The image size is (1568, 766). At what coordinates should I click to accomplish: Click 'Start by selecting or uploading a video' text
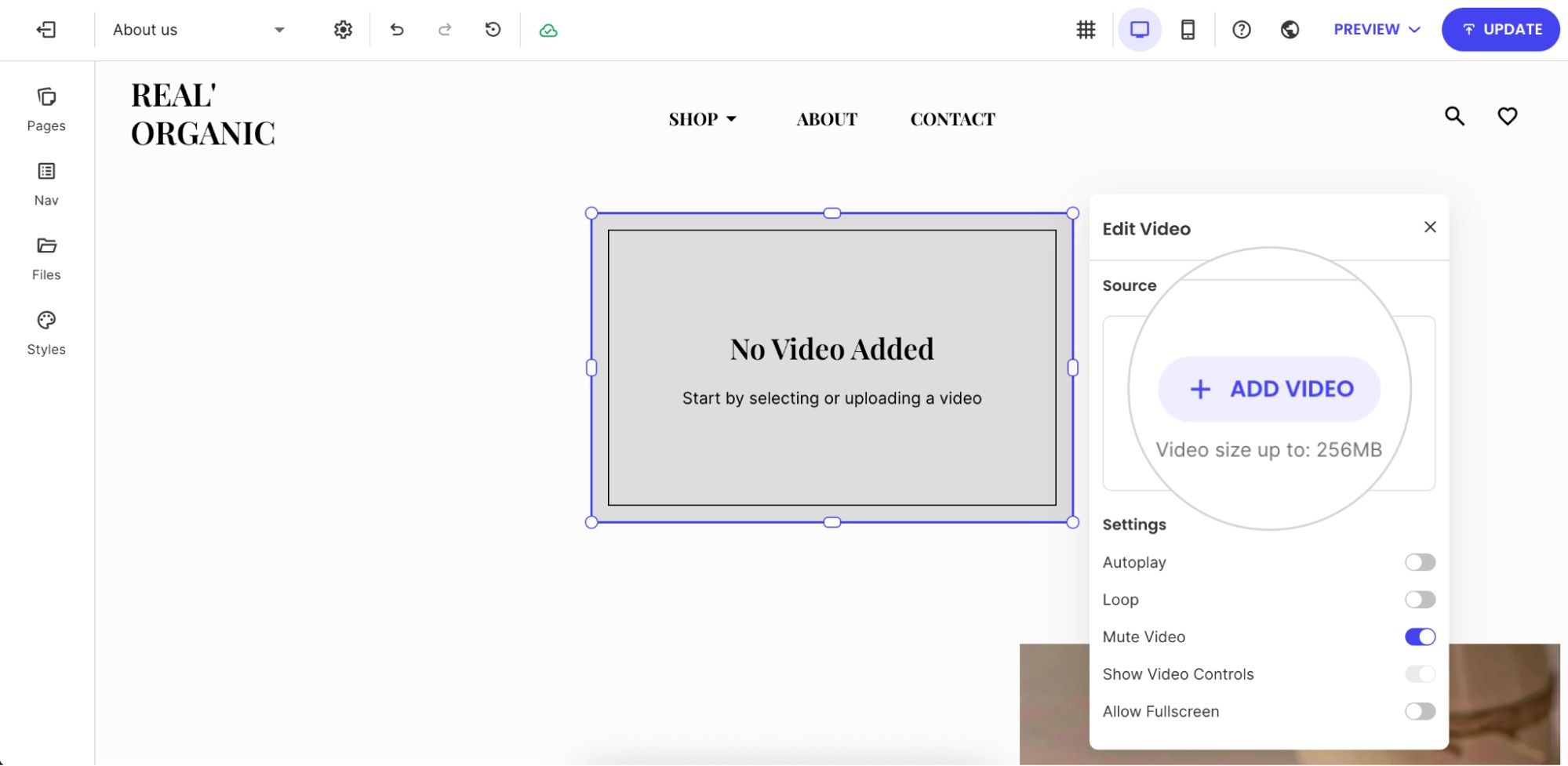832,398
